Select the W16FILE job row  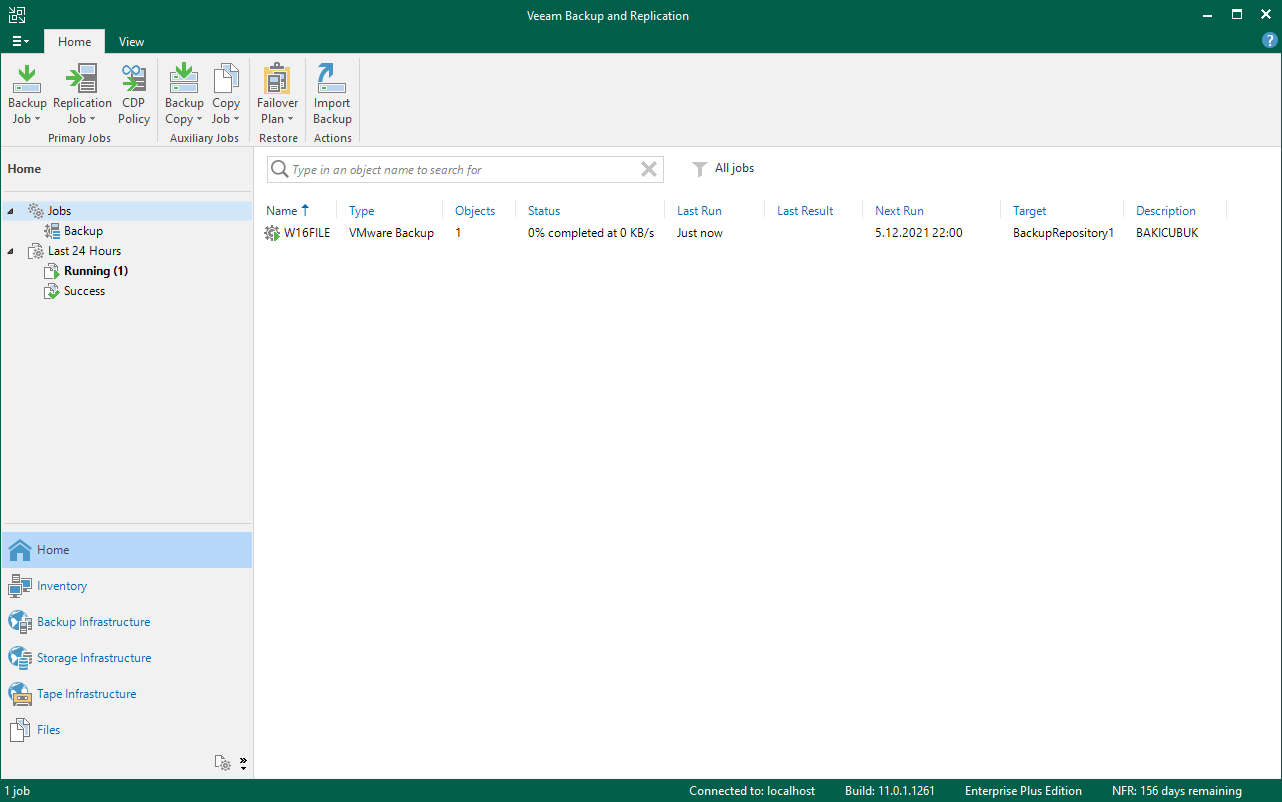306,233
